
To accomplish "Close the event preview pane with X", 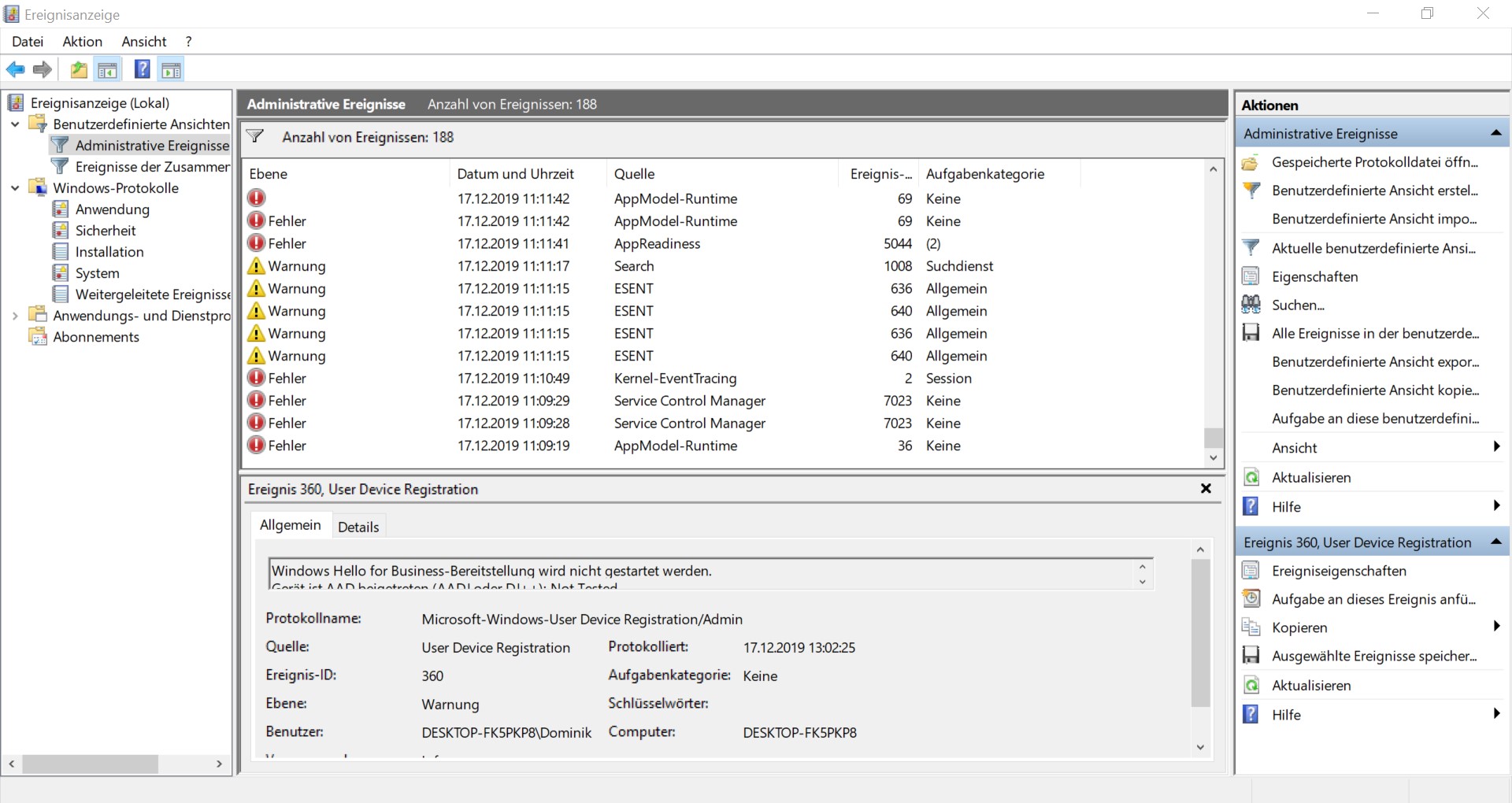I will [1206, 489].
